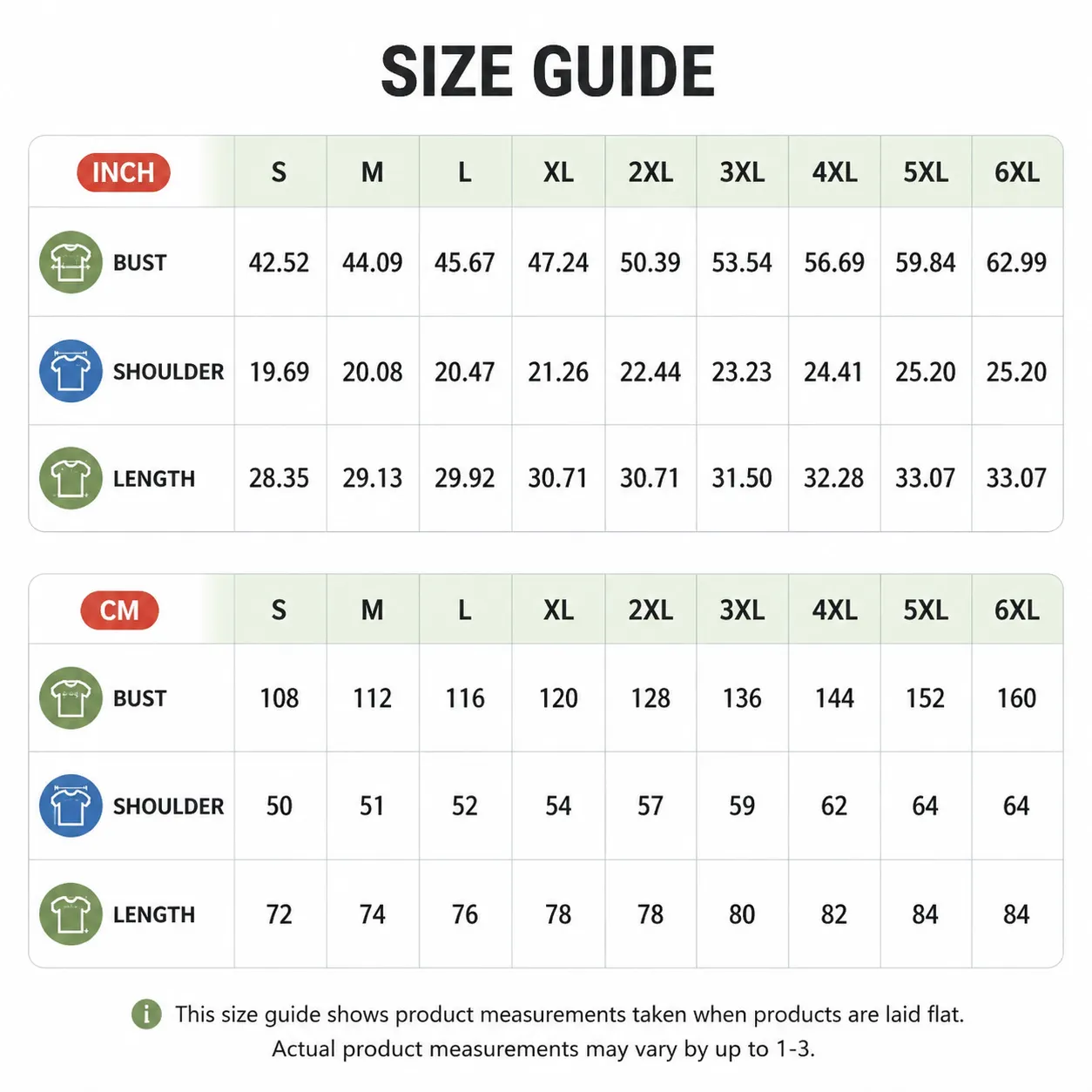Click the CM length value 72 cell
The height and width of the screenshot is (1092, 1092).
(x=280, y=914)
